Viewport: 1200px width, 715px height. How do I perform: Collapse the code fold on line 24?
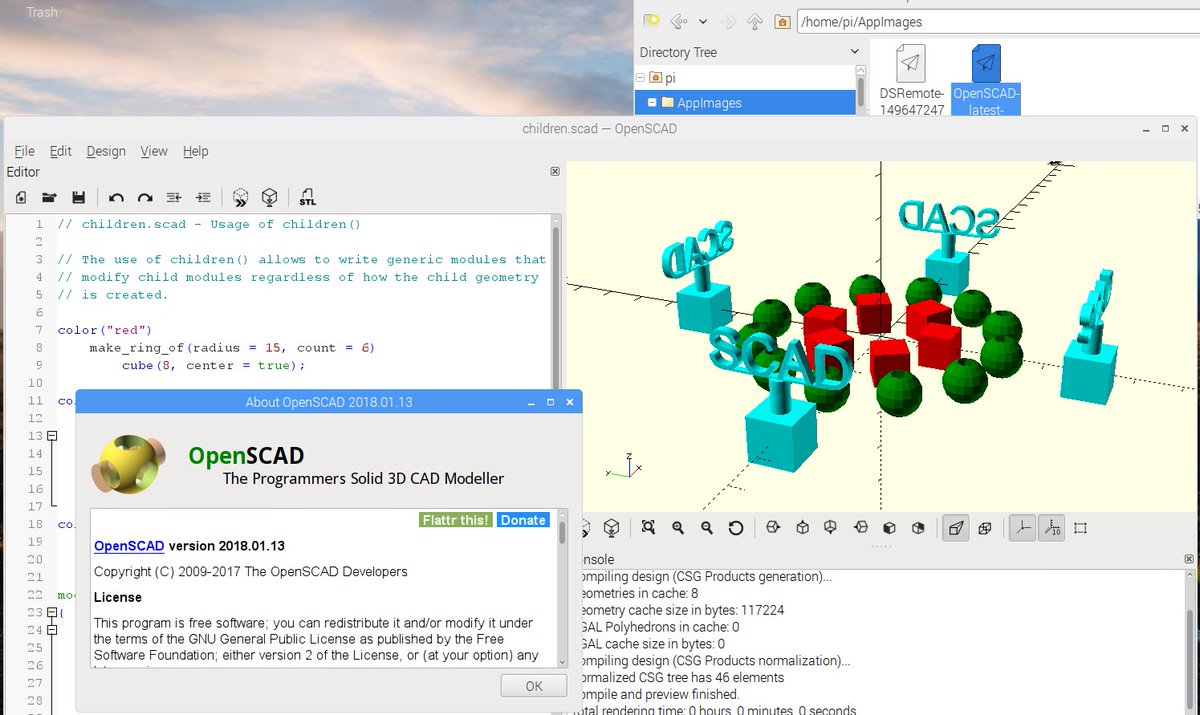[x=53, y=630]
